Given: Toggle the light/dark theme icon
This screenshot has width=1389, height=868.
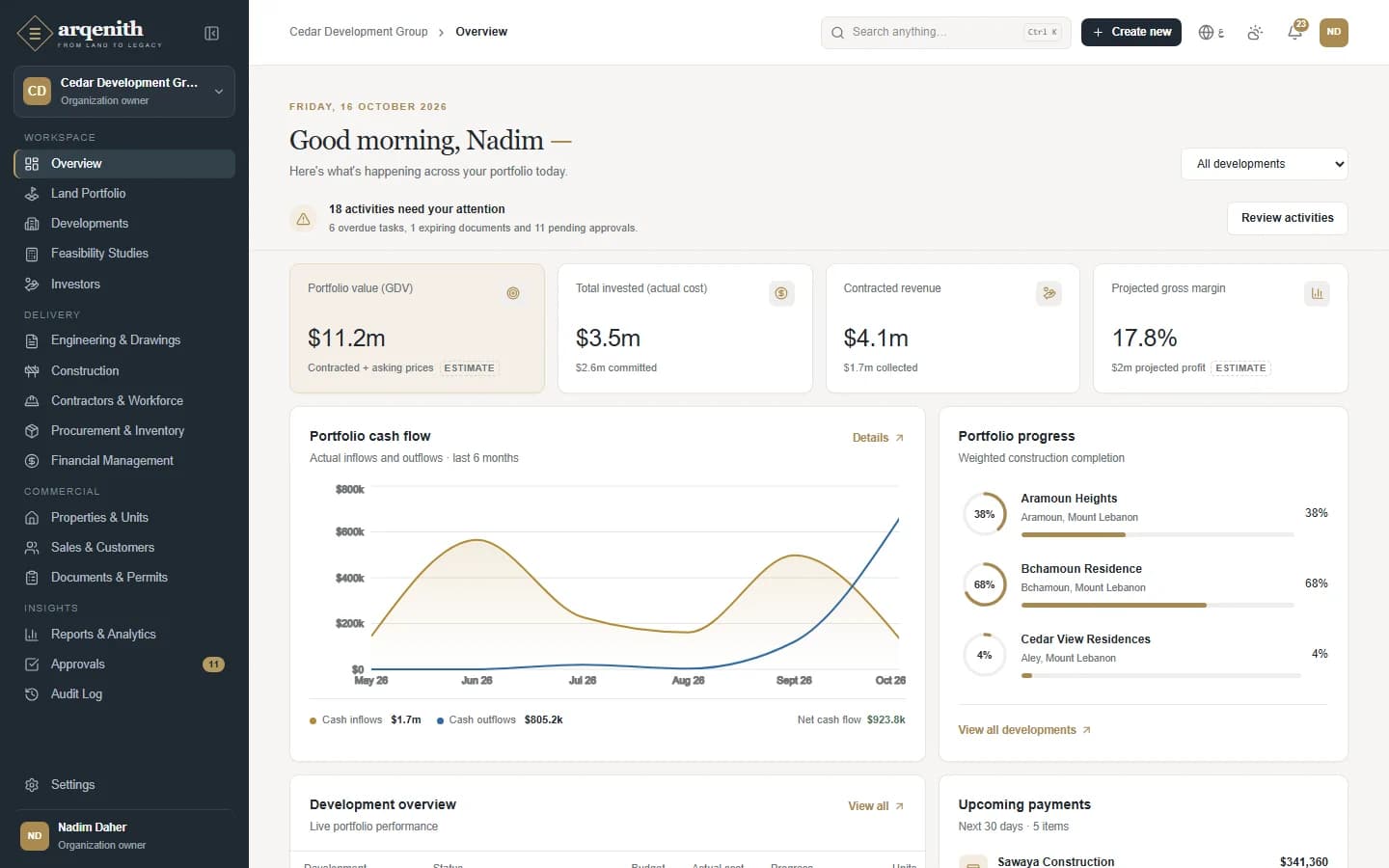Looking at the screenshot, I should click(x=1255, y=33).
